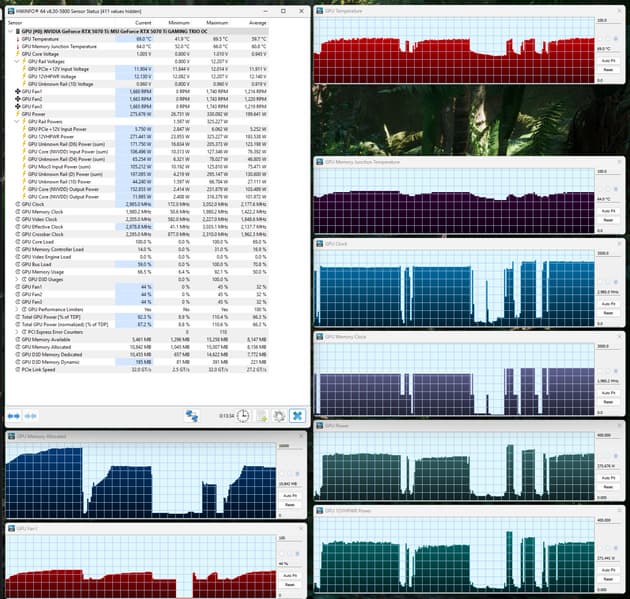Edit the maximum value field in GPU Clock graph
630x599 pixels.
coord(608,253)
